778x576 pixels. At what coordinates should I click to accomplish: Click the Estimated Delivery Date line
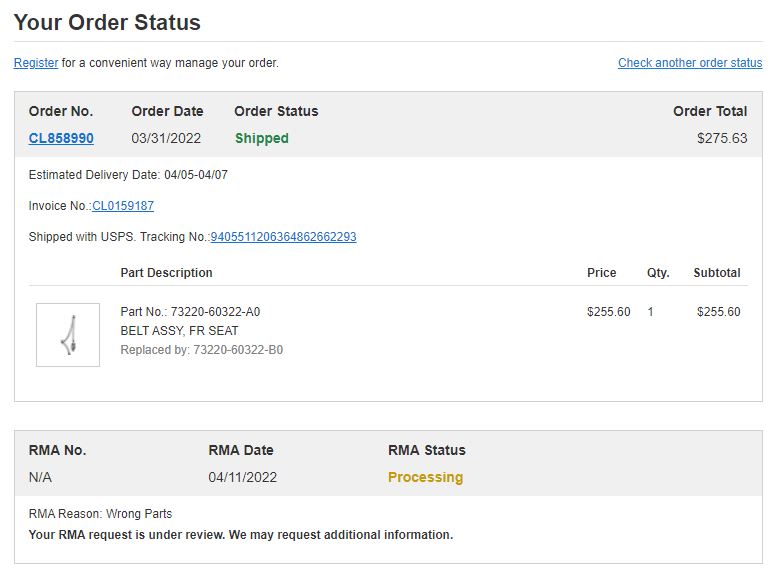coord(128,175)
